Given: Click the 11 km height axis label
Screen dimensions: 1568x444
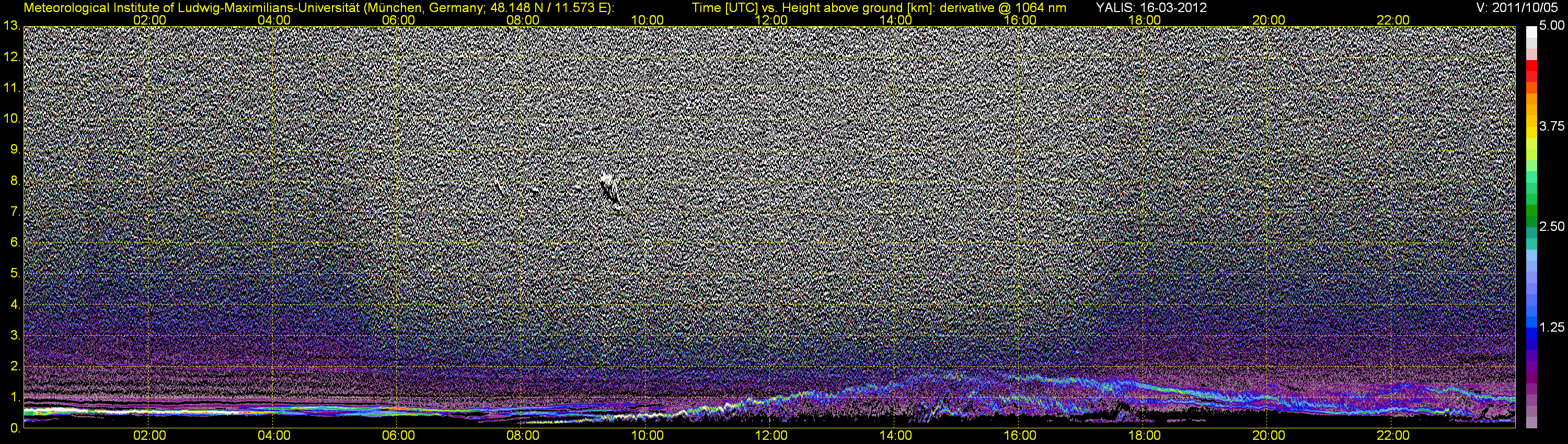Looking at the screenshot, I should tap(11, 88).
